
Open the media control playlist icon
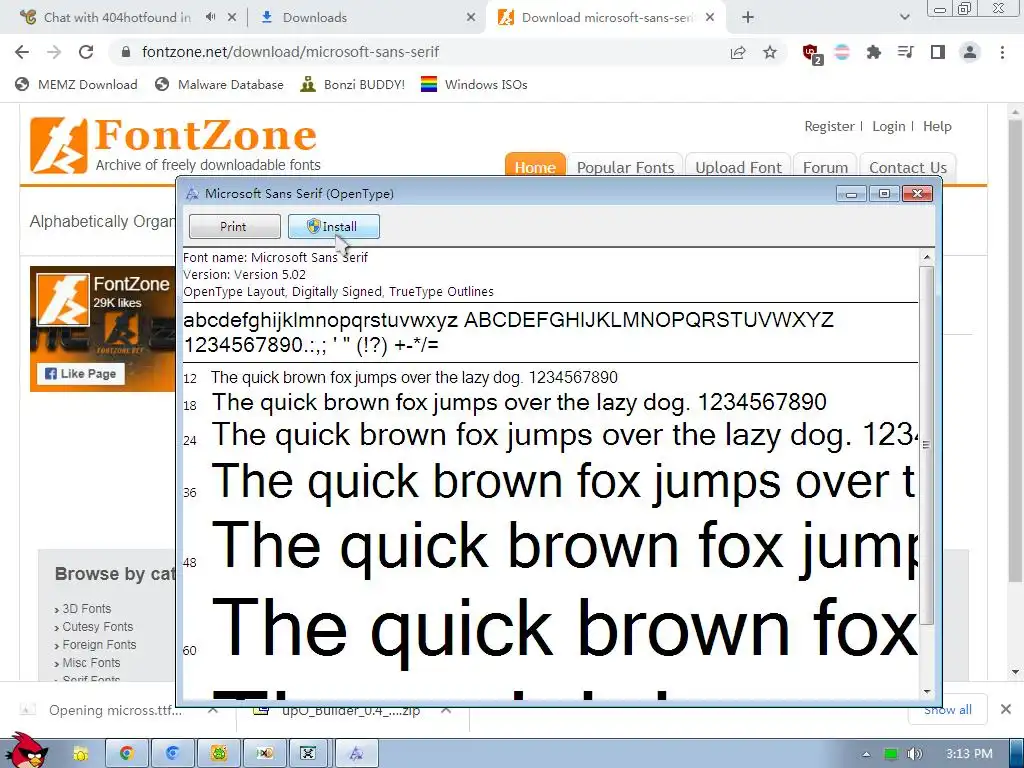[905, 52]
